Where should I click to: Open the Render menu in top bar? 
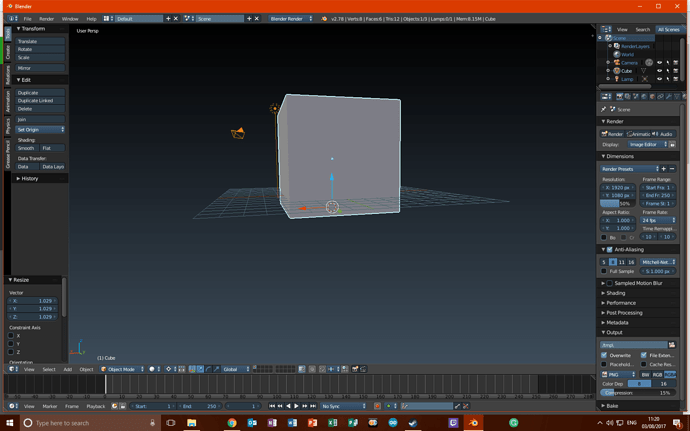click(x=46, y=19)
